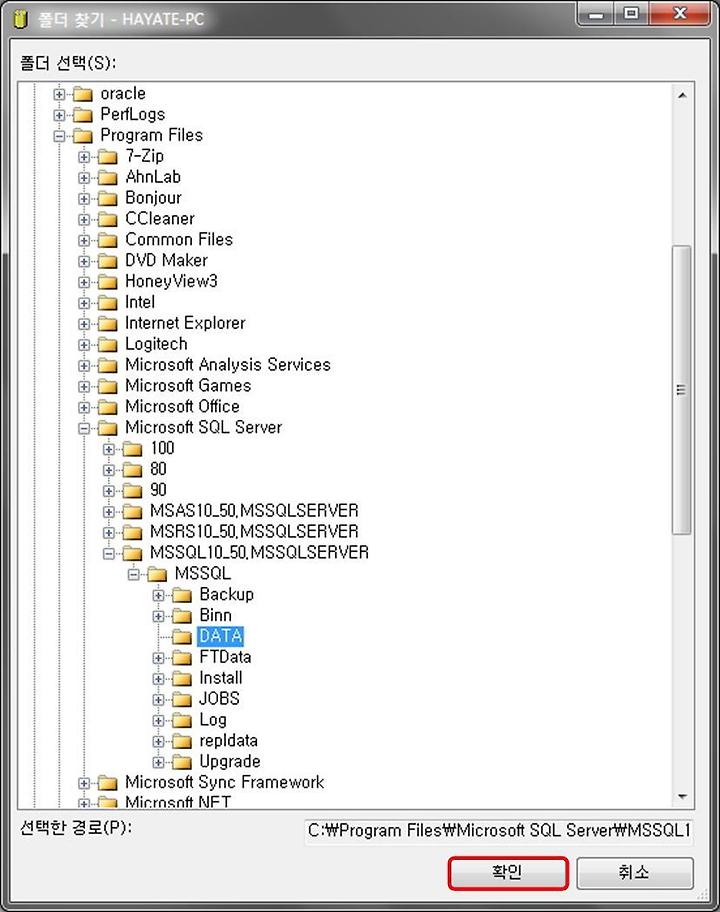Click the oracle folder icon
This screenshot has height=912, width=720.
point(83,94)
